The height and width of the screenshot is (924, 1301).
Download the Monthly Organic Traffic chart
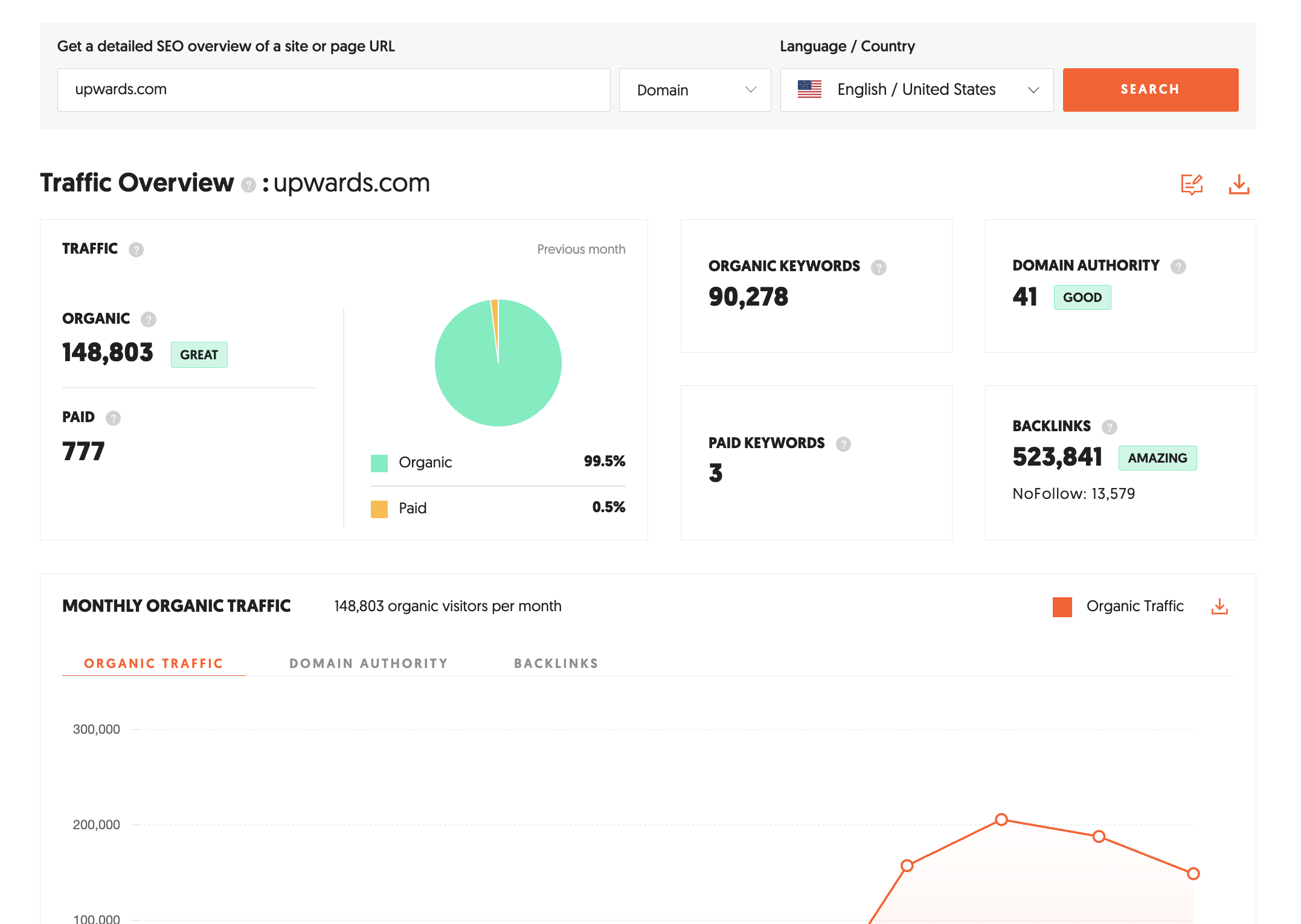click(x=1219, y=606)
